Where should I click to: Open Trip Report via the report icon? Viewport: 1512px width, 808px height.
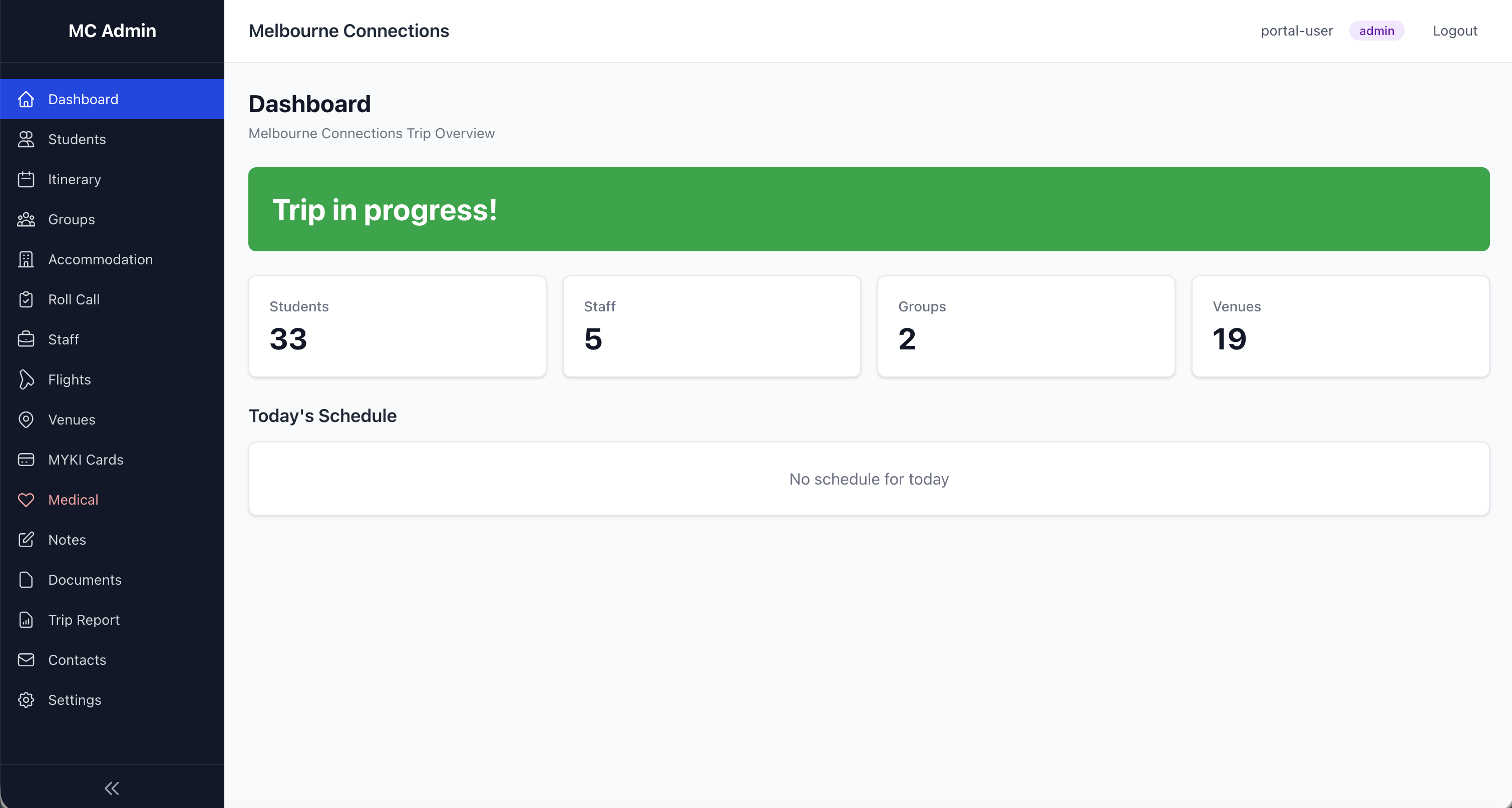tap(27, 620)
